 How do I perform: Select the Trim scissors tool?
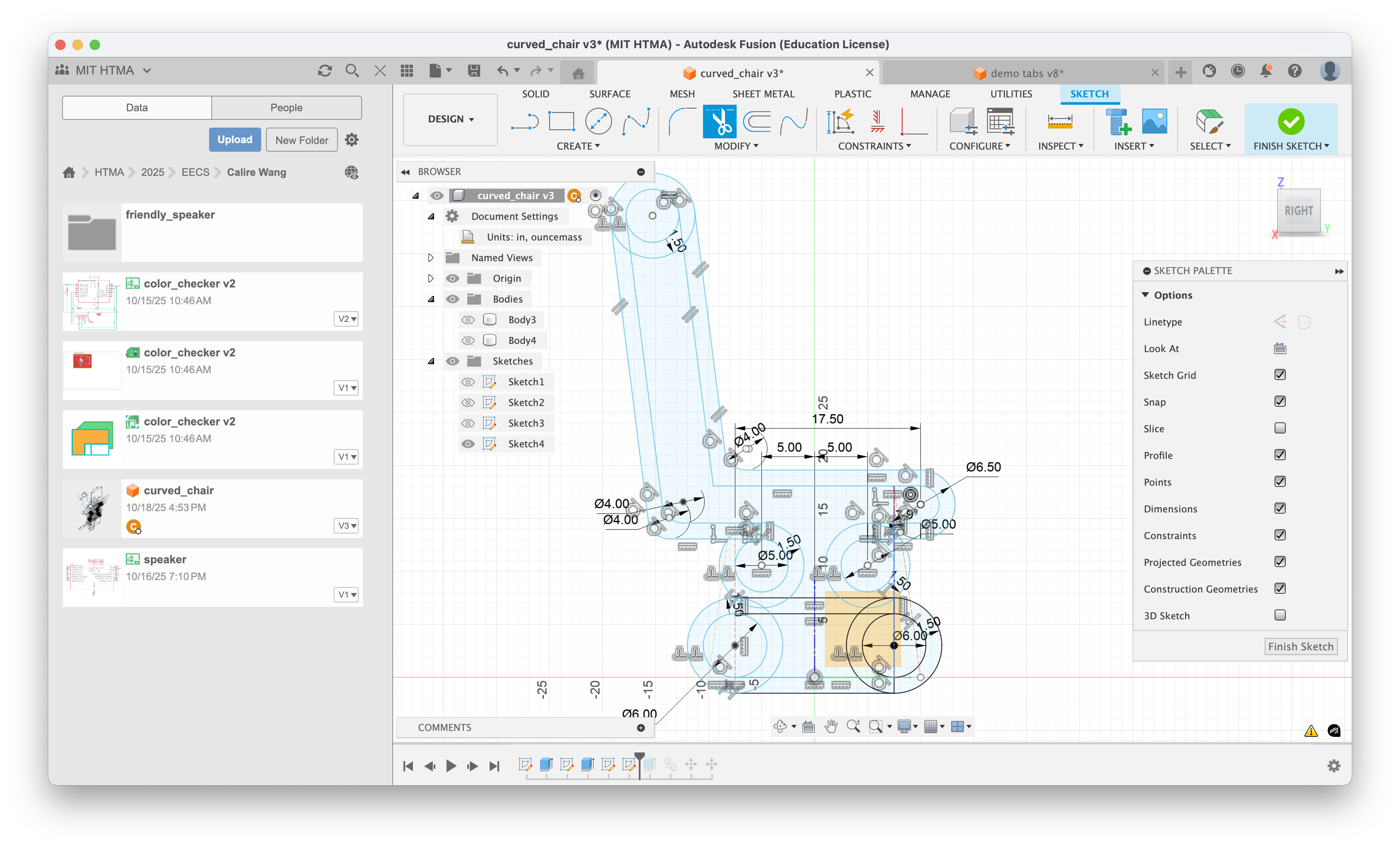coord(719,122)
